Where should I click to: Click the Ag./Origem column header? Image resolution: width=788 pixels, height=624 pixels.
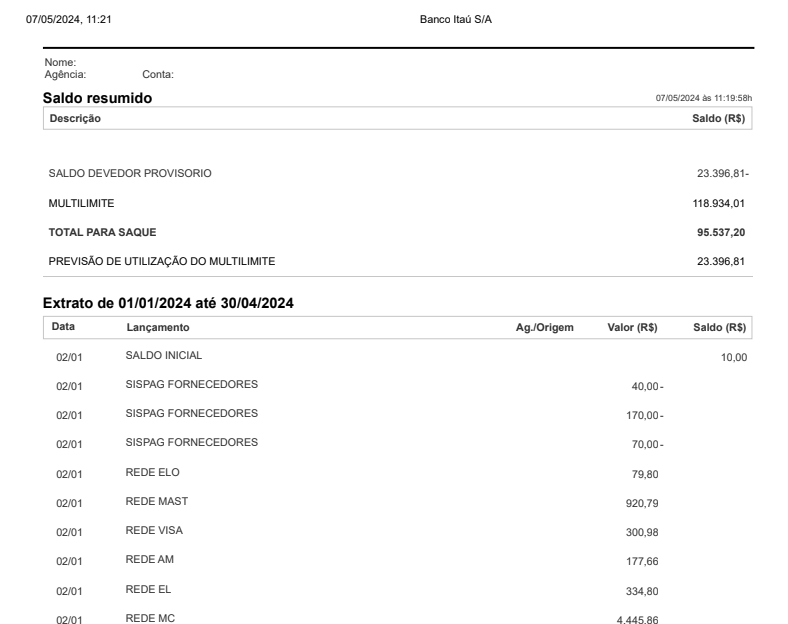tap(544, 328)
